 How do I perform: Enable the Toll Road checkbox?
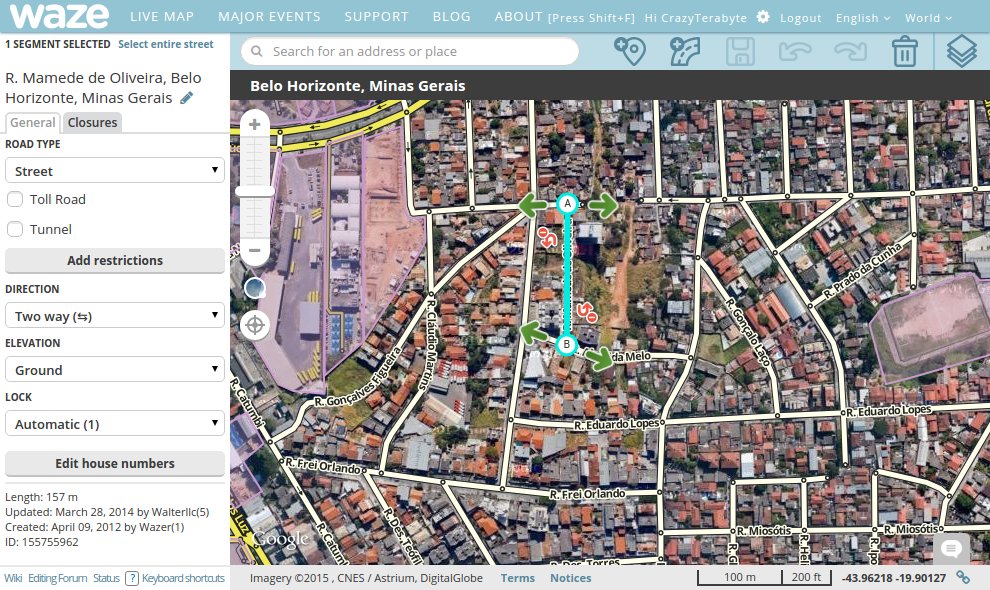(15, 199)
